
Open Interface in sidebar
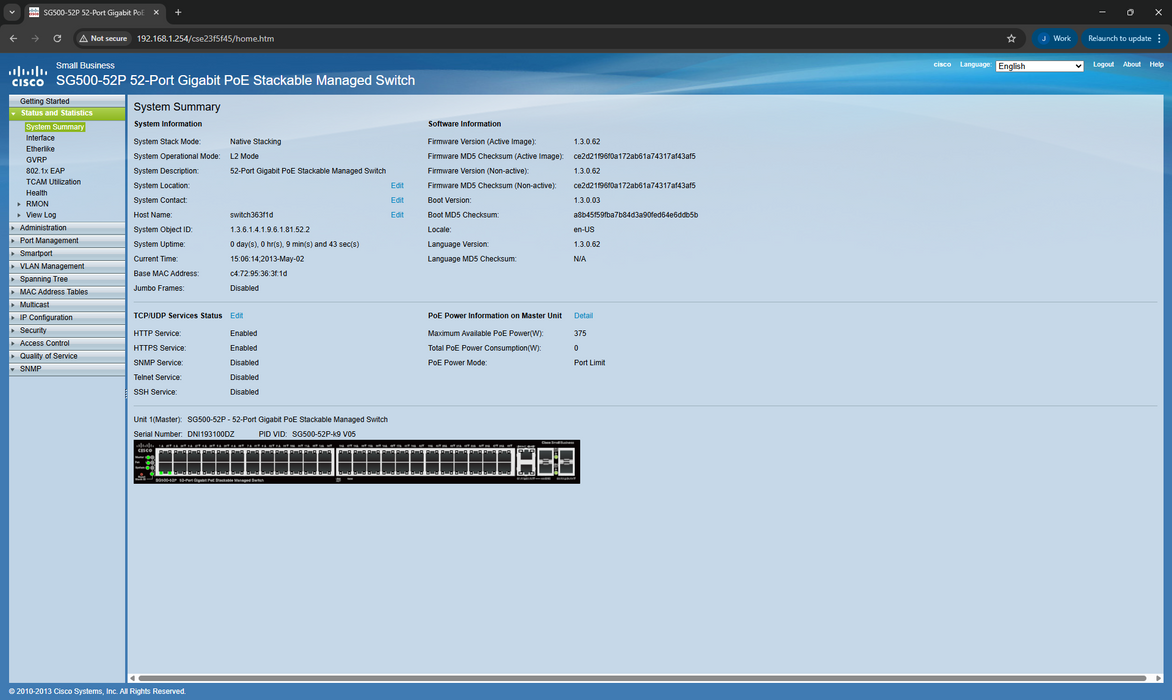[40, 138]
